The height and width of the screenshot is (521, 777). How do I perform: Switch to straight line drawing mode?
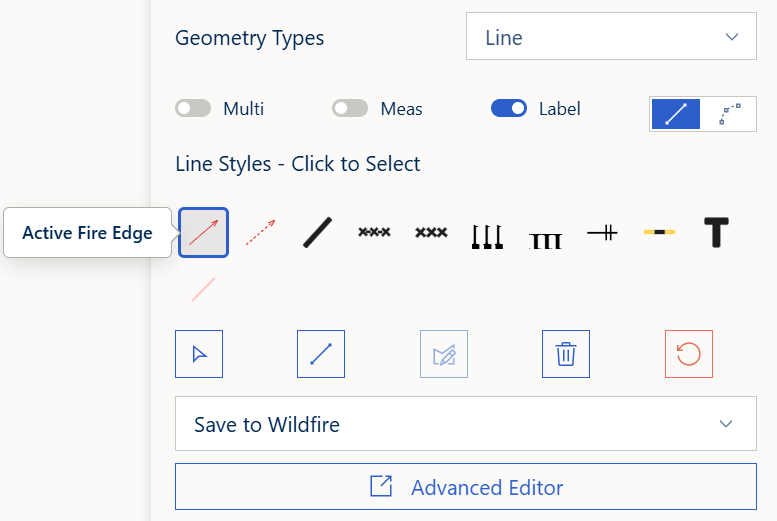tap(676, 114)
